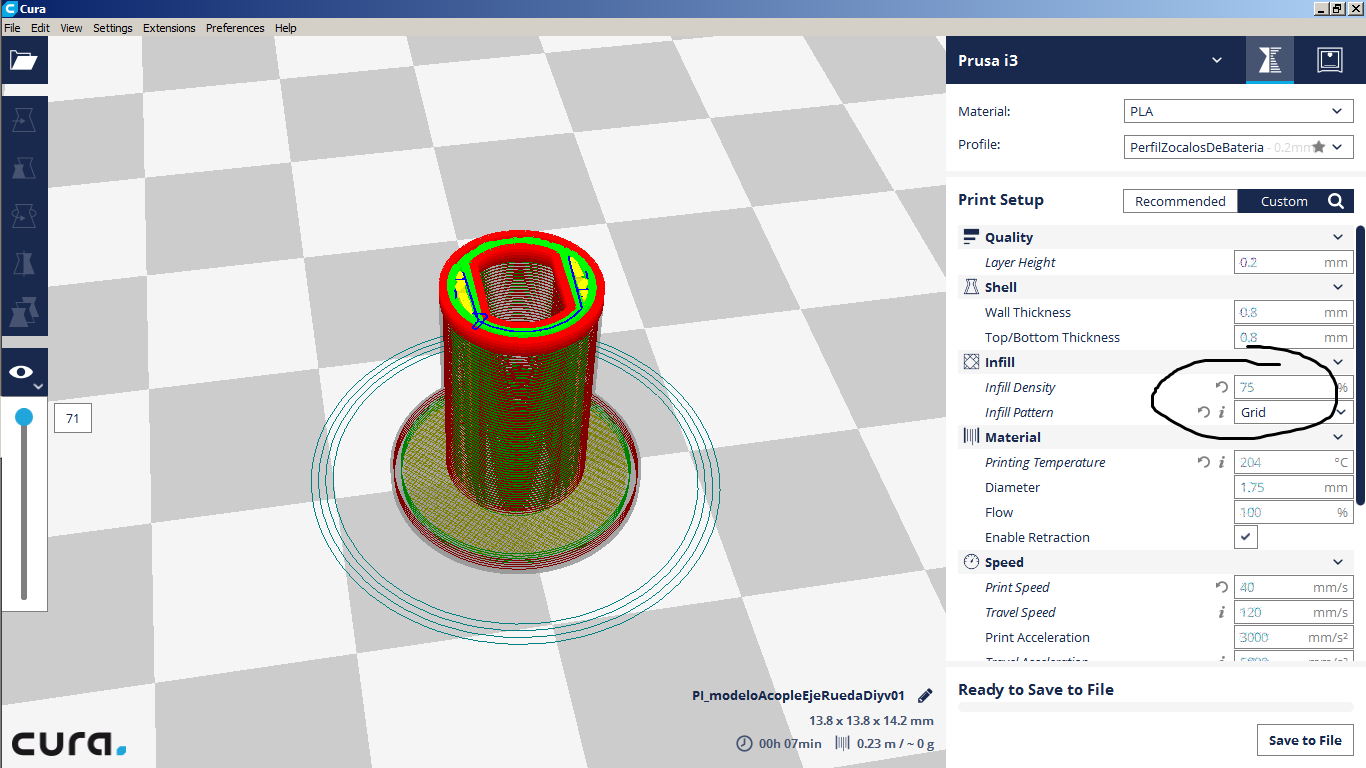Viewport: 1366px width, 768px height.
Task: Reset Infill Pattern with revert arrow
Action: pyautogui.click(x=1204, y=412)
